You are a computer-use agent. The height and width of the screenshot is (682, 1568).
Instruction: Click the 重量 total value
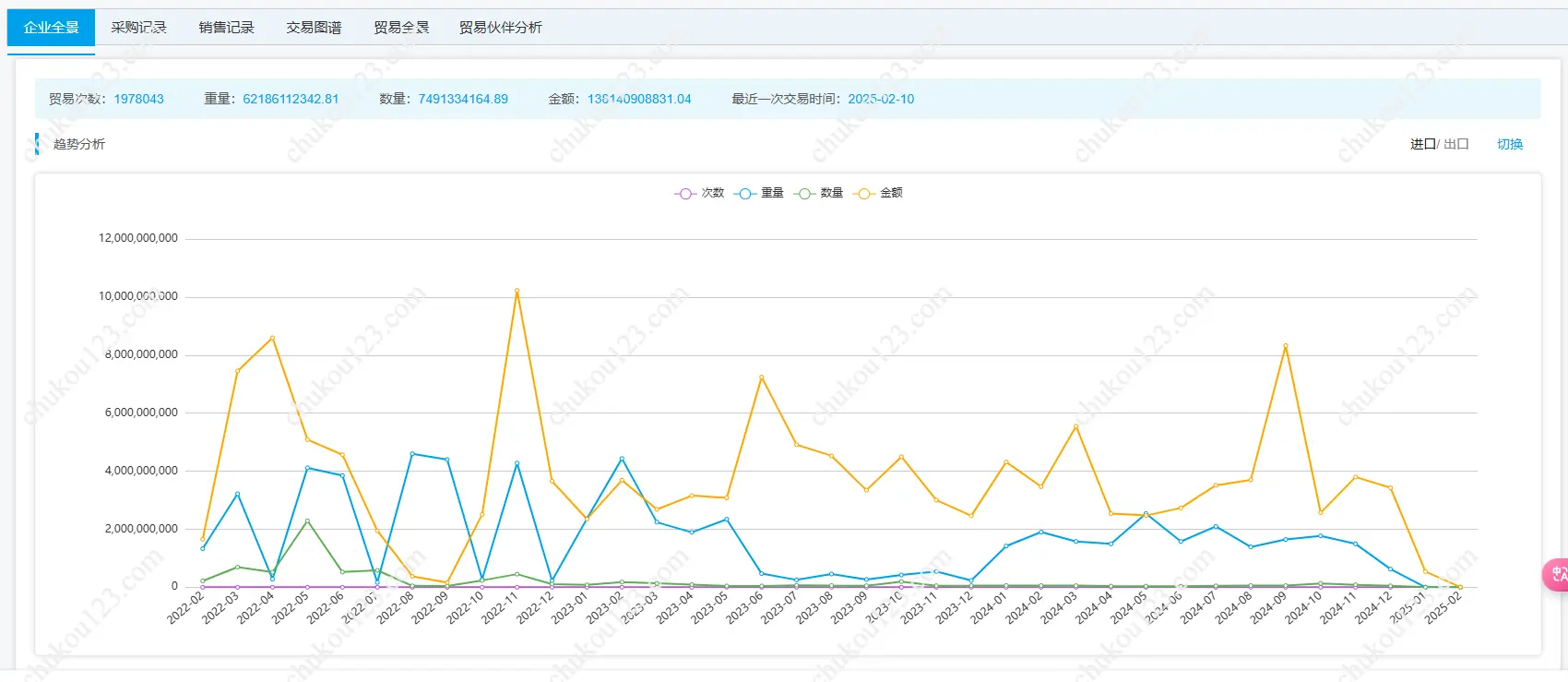click(291, 99)
